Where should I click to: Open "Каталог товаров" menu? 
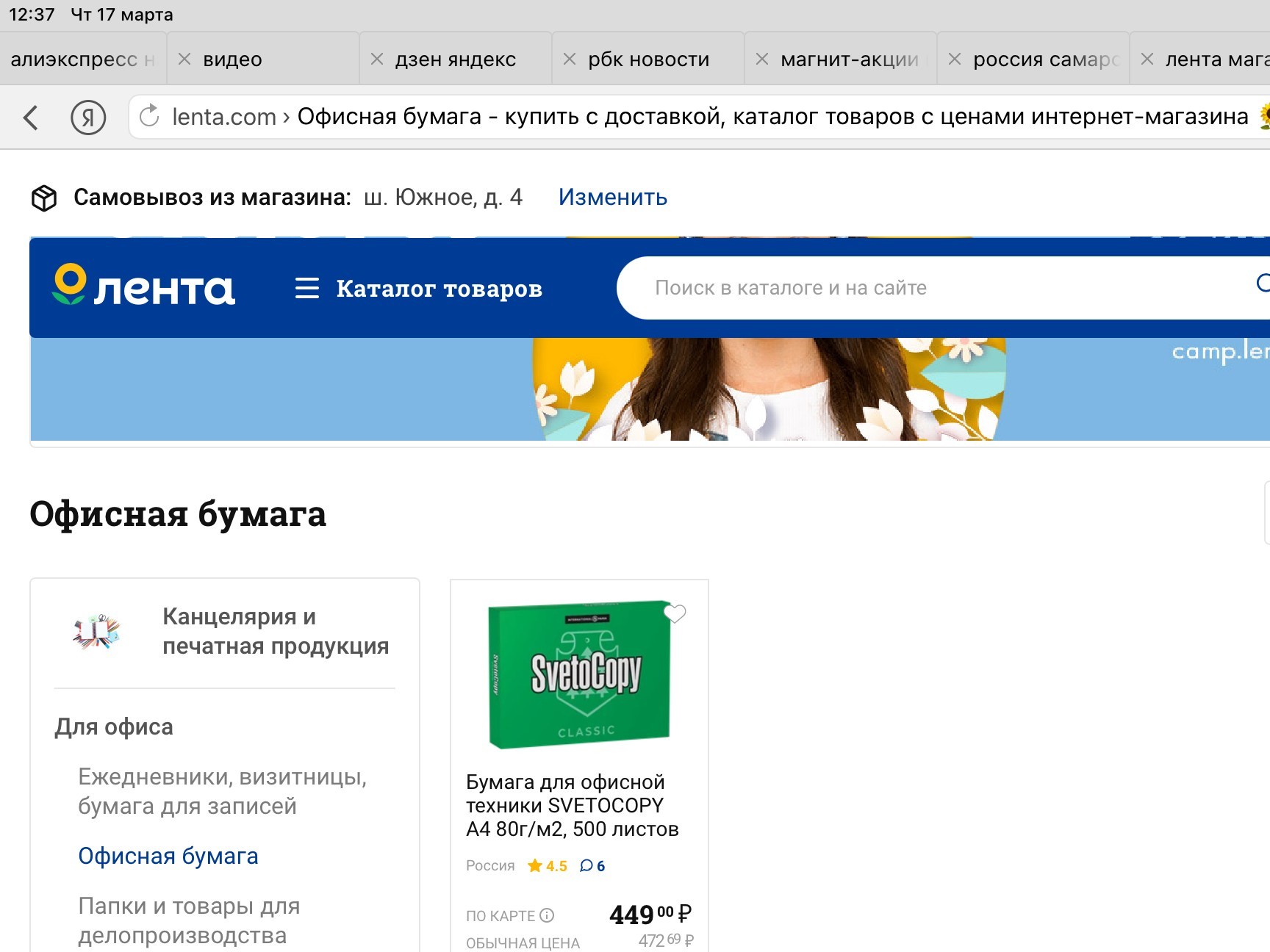click(439, 289)
